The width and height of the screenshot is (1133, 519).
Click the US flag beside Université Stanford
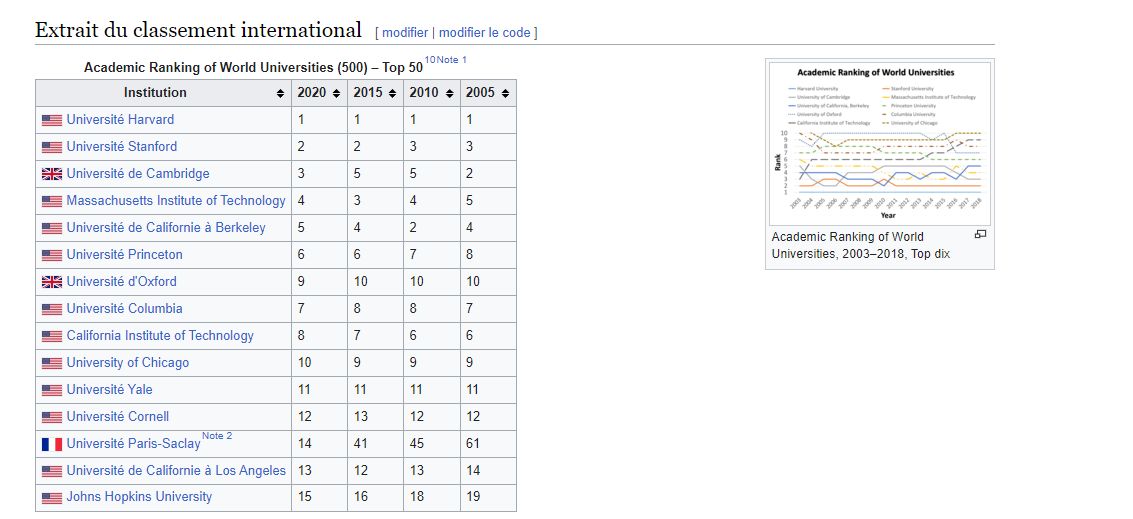(52, 147)
